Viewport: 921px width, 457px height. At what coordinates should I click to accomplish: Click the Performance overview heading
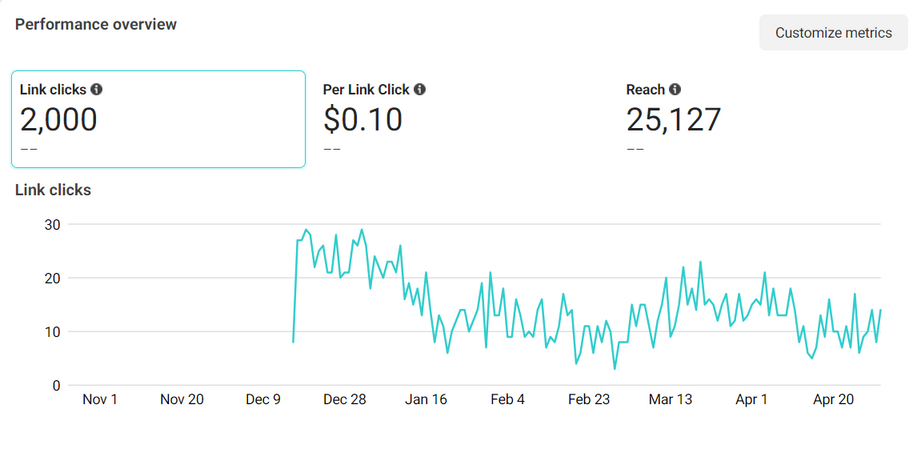point(96,24)
